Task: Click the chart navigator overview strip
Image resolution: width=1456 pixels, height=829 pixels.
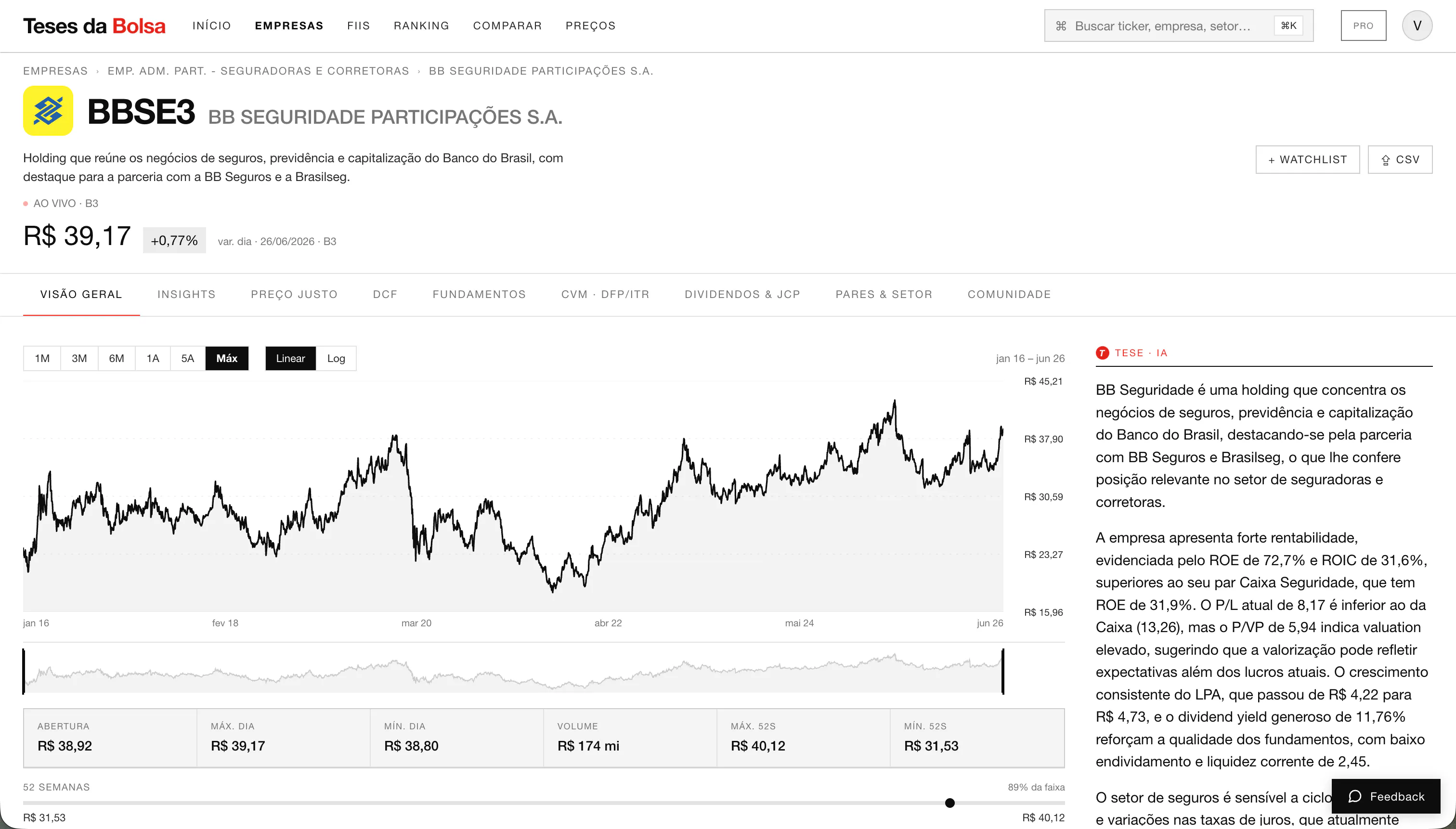Action: pos(513,671)
